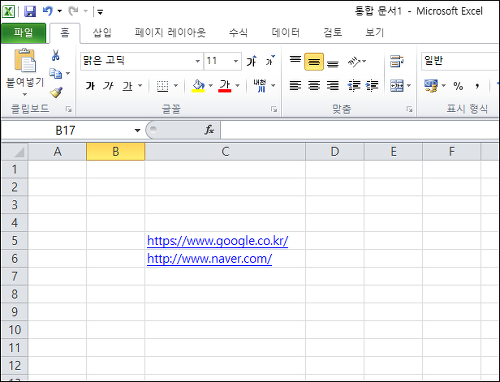Switch to the 보기 (View) tab
500x382 pixels.
pos(375,32)
